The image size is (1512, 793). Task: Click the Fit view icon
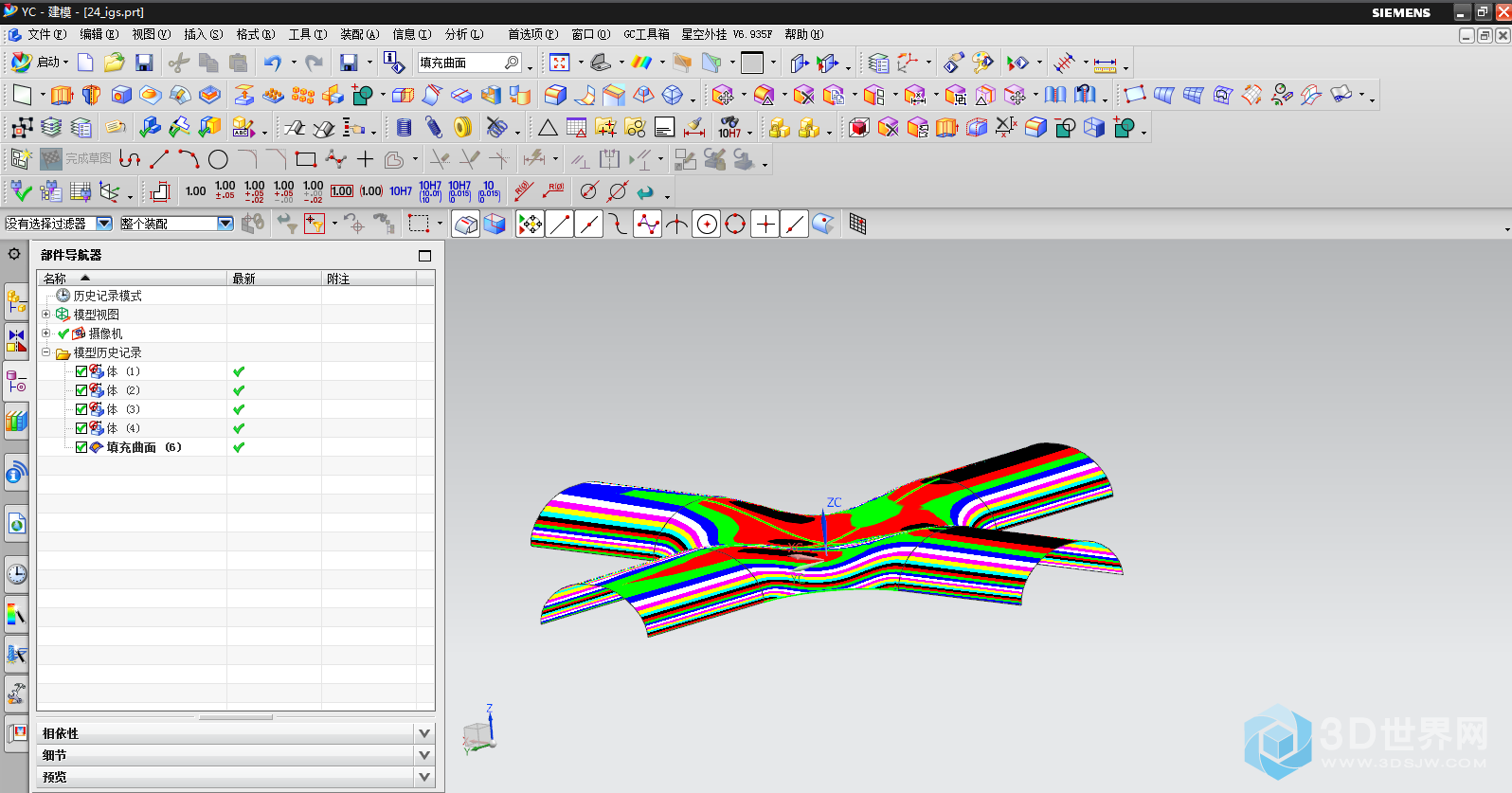point(560,63)
